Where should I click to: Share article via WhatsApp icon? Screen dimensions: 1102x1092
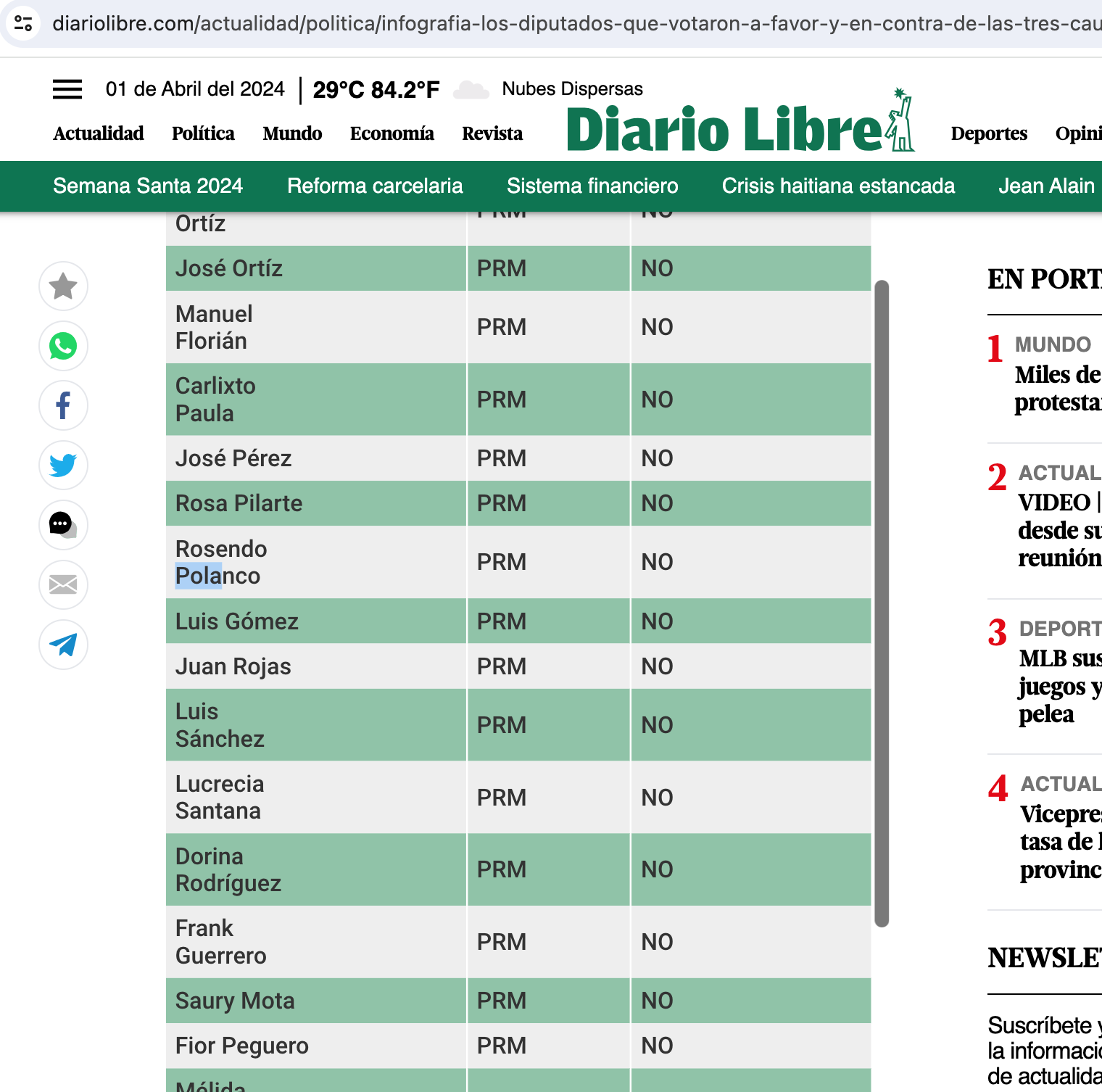pos(63,346)
